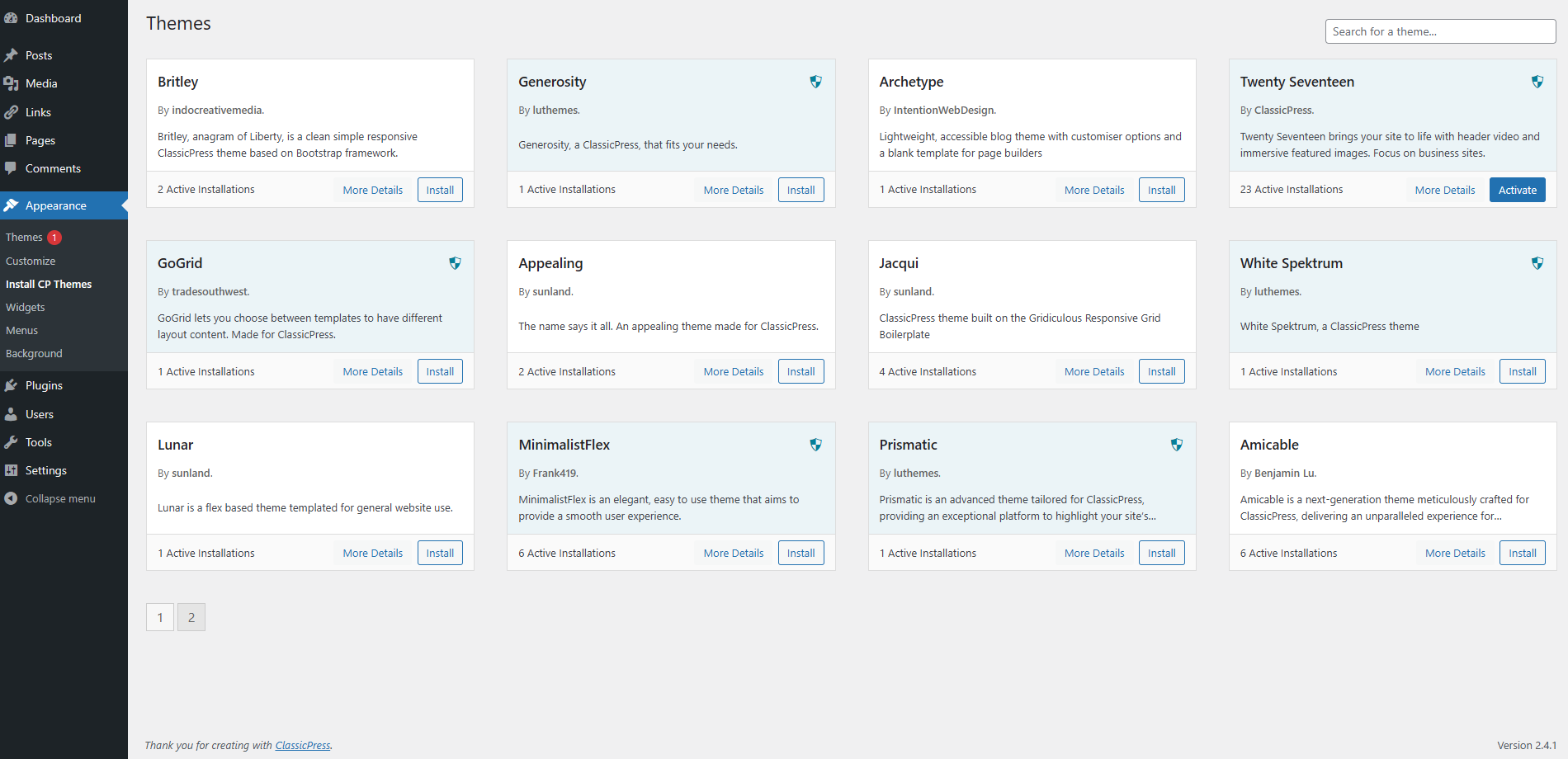Click the Tools wrench icon
Image resolution: width=1568 pixels, height=759 pixels.
11,442
